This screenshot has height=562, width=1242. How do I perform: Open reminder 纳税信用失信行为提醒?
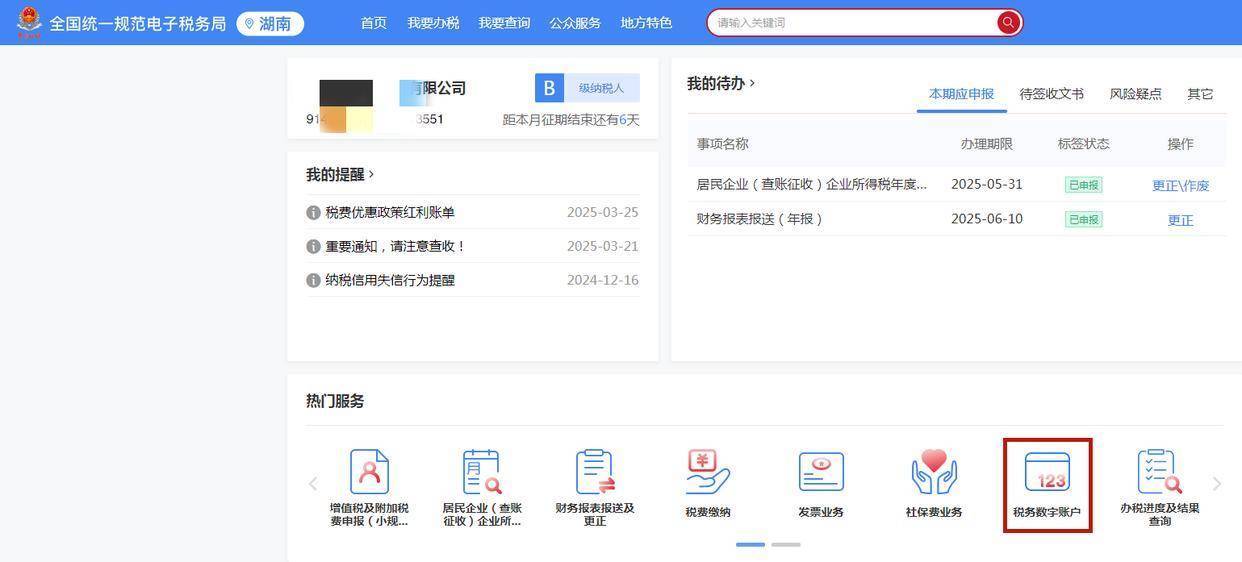point(390,280)
